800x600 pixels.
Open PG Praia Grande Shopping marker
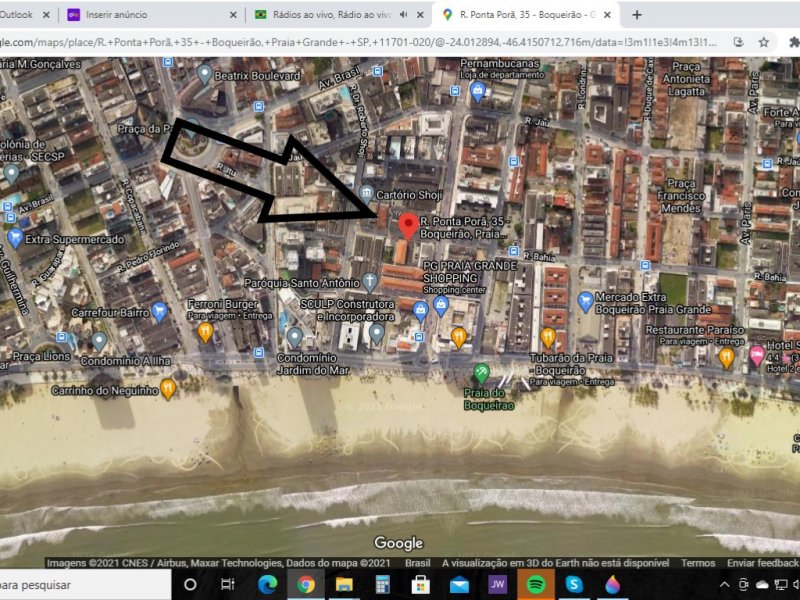441,306
